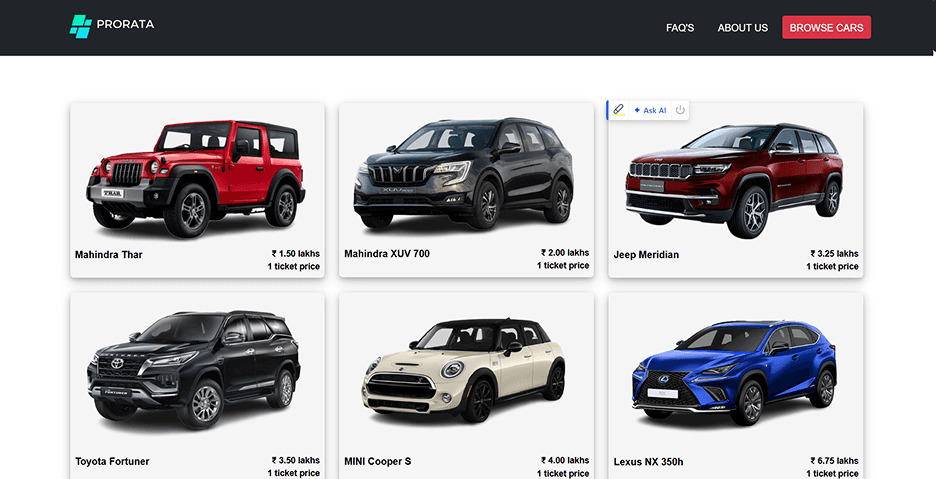The height and width of the screenshot is (479, 936).
Task: Select the blue Lexus NX 350h image
Action: pyautogui.click(x=734, y=373)
